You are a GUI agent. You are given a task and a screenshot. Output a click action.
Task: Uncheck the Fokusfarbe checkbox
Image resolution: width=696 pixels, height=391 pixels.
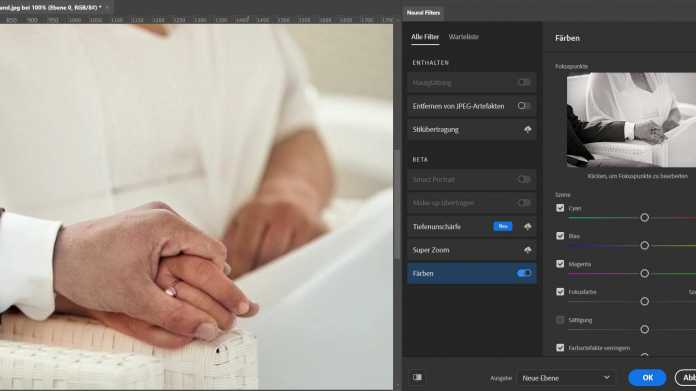pyautogui.click(x=560, y=292)
